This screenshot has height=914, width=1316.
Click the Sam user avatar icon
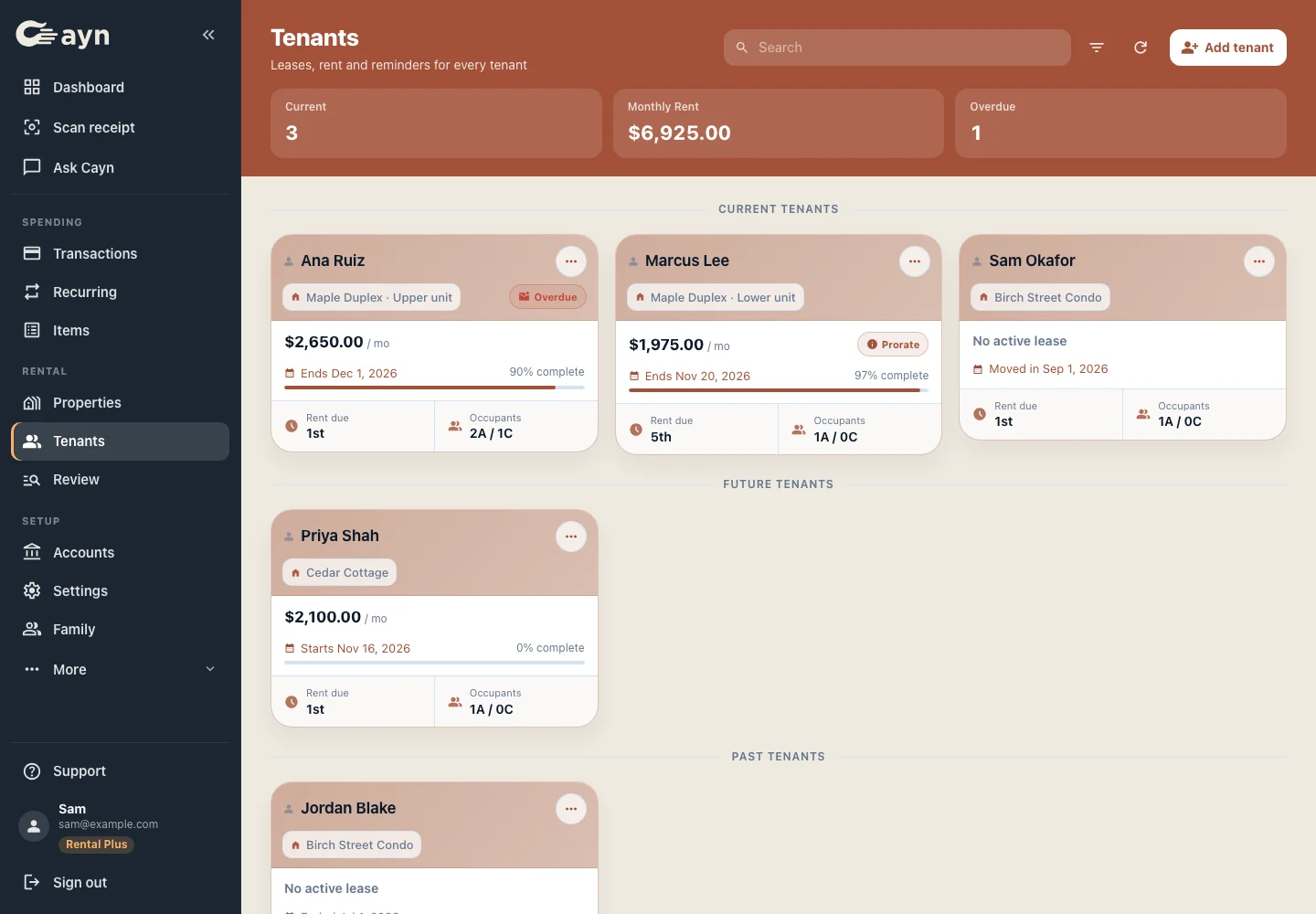pyautogui.click(x=34, y=826)
